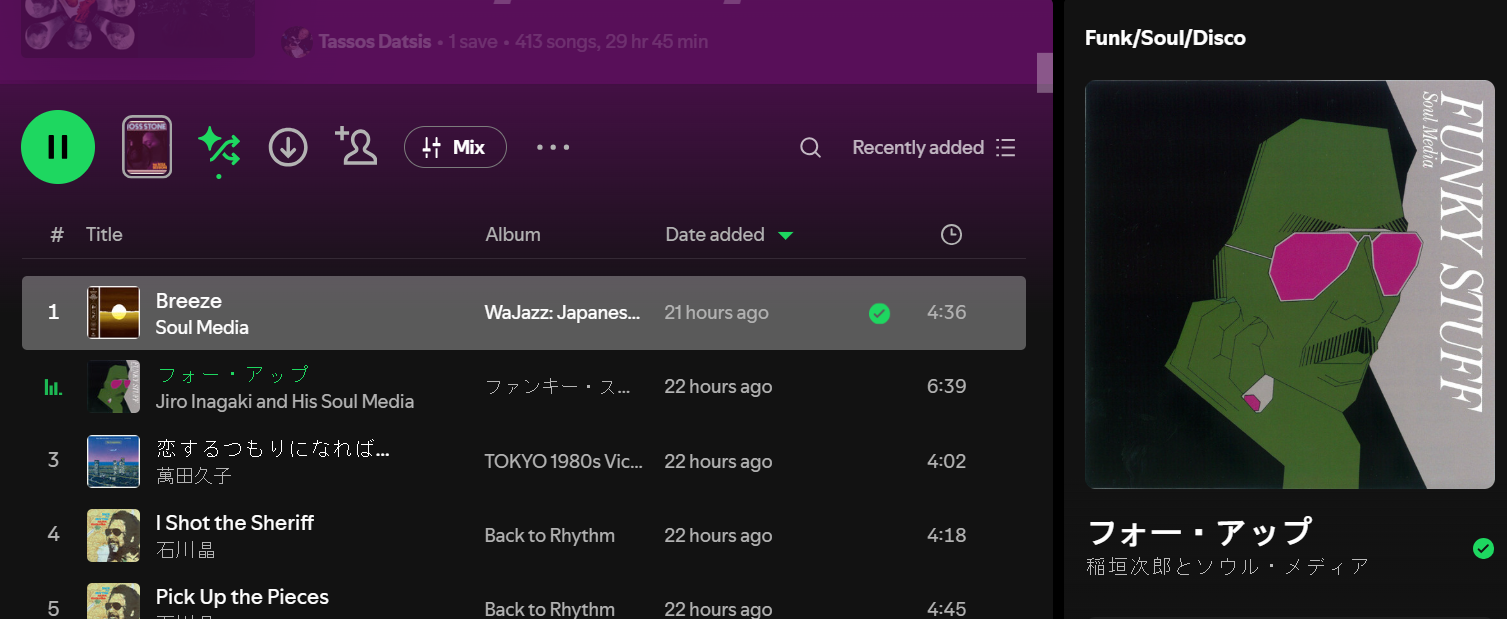Open the Recently added sorting dropdown

point(917,147)
